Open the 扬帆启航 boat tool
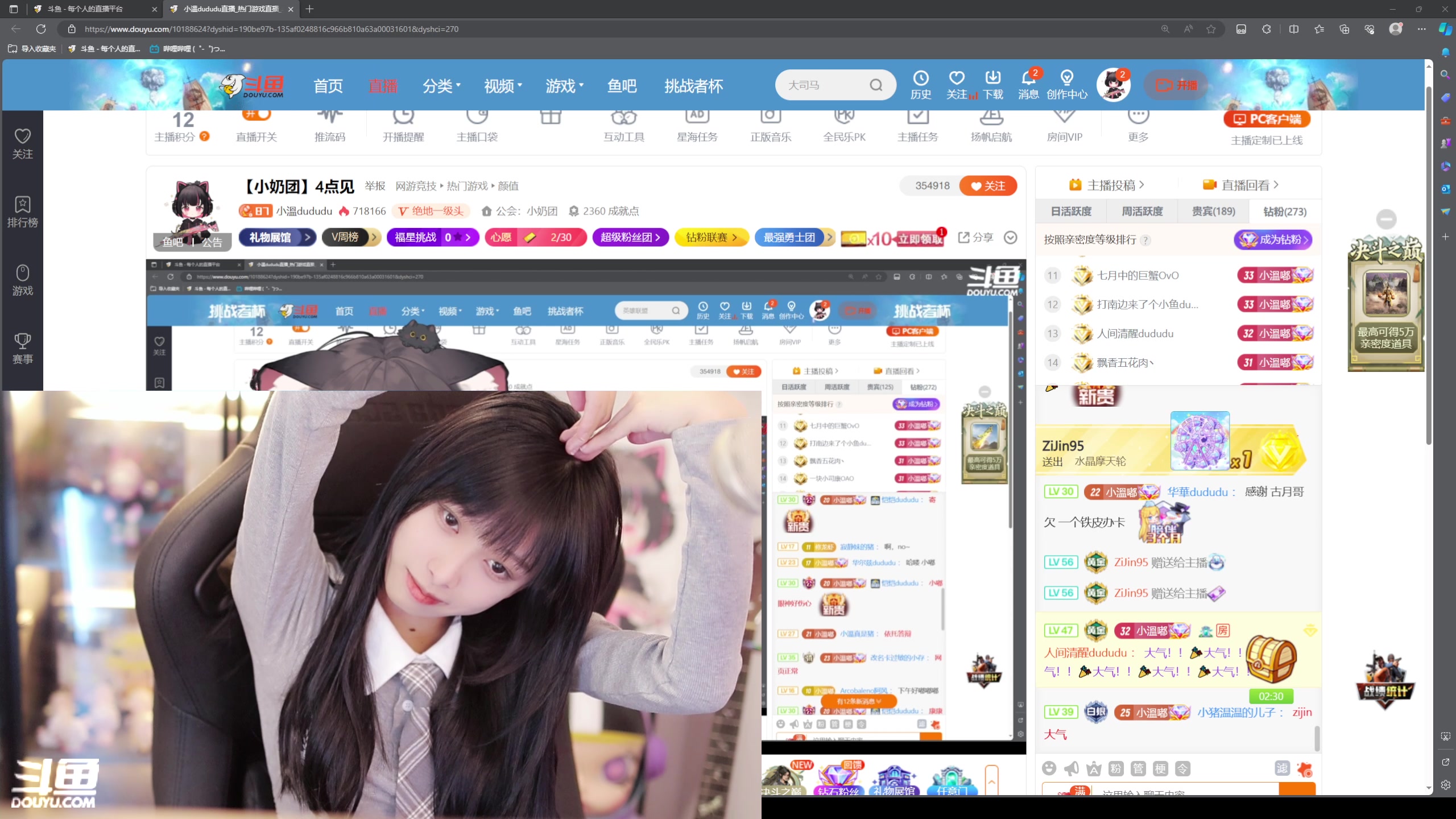 991,127
